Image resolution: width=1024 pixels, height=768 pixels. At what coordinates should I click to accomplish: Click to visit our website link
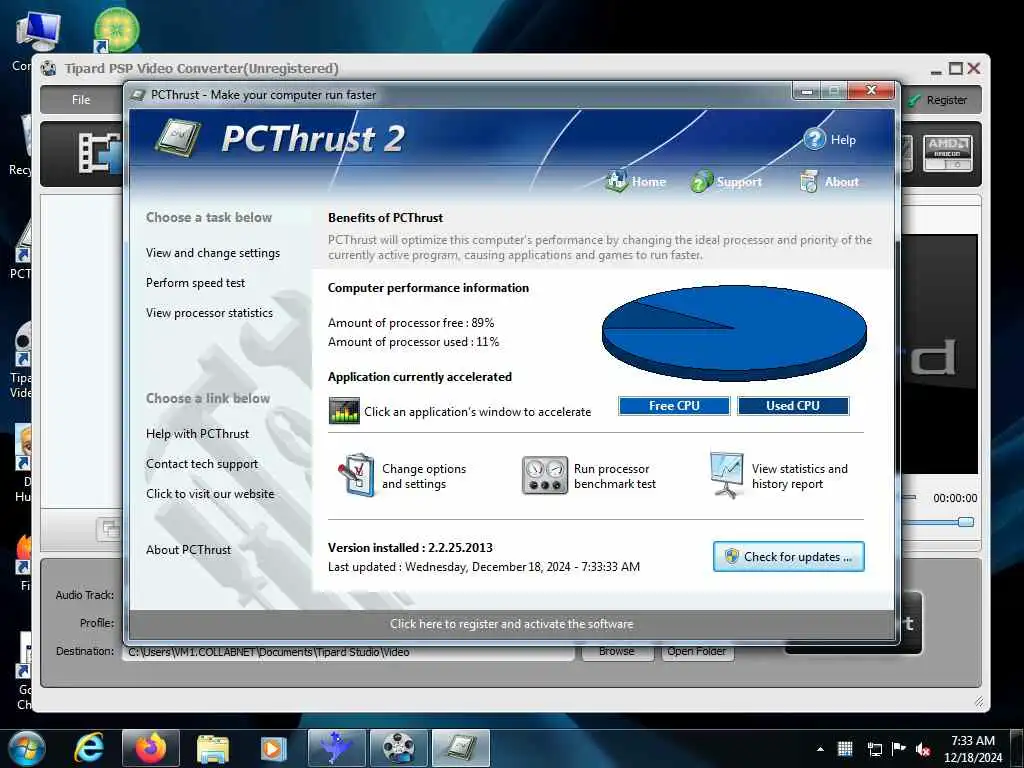(x=210, y=494)
